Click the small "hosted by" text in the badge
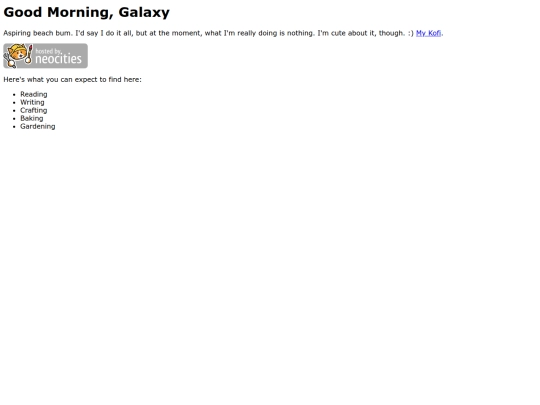The image size is (540, 405). pos(48,51)
